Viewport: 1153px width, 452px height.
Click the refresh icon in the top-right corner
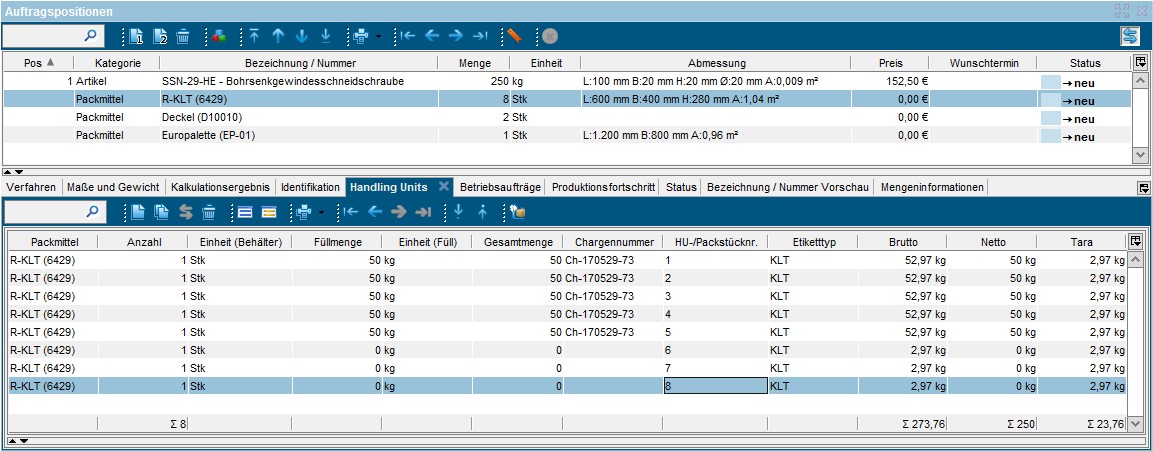(1130, 36)
